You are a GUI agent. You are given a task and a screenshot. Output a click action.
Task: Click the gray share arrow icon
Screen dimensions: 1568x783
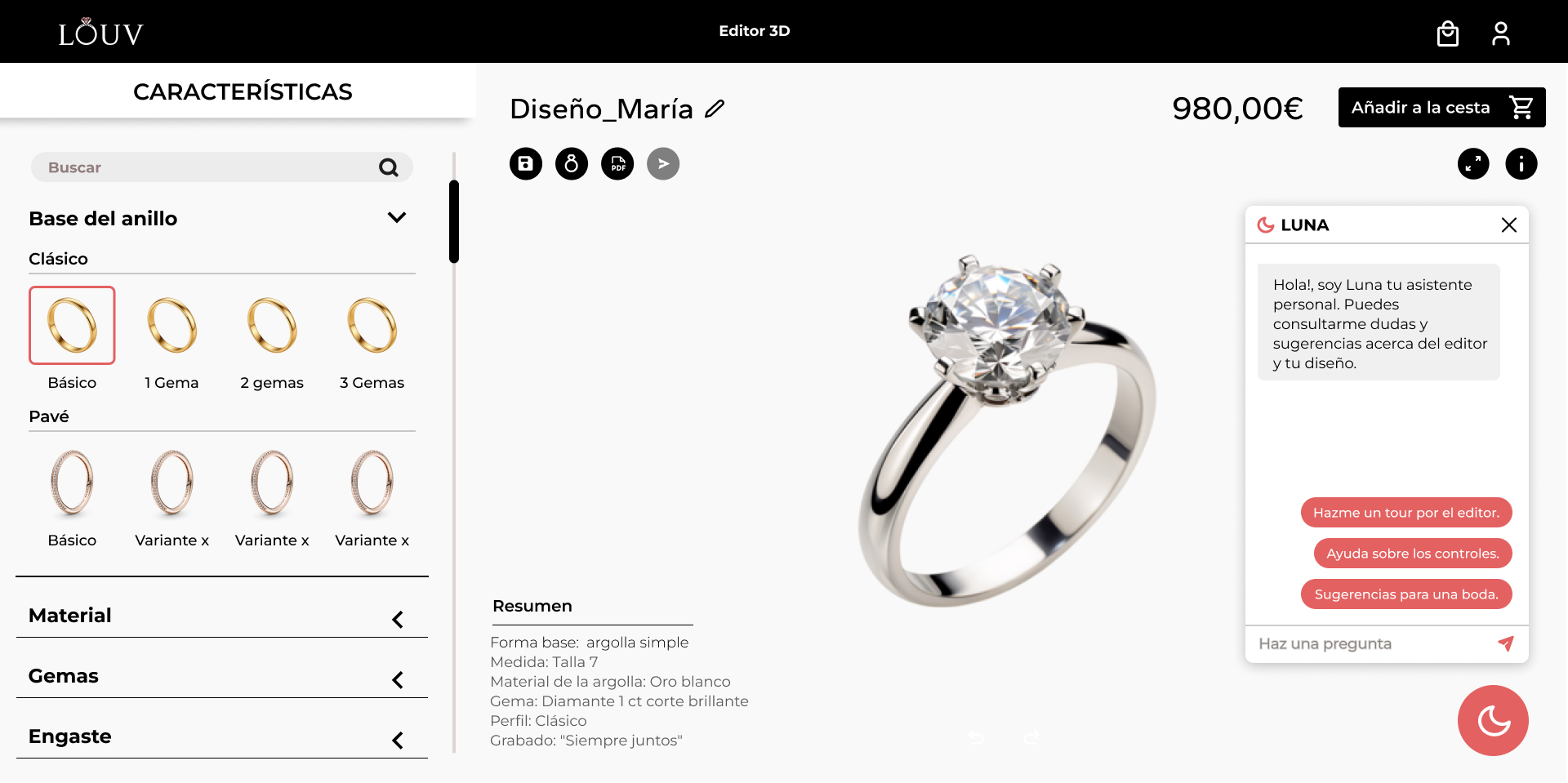click(x=663, y=164)
